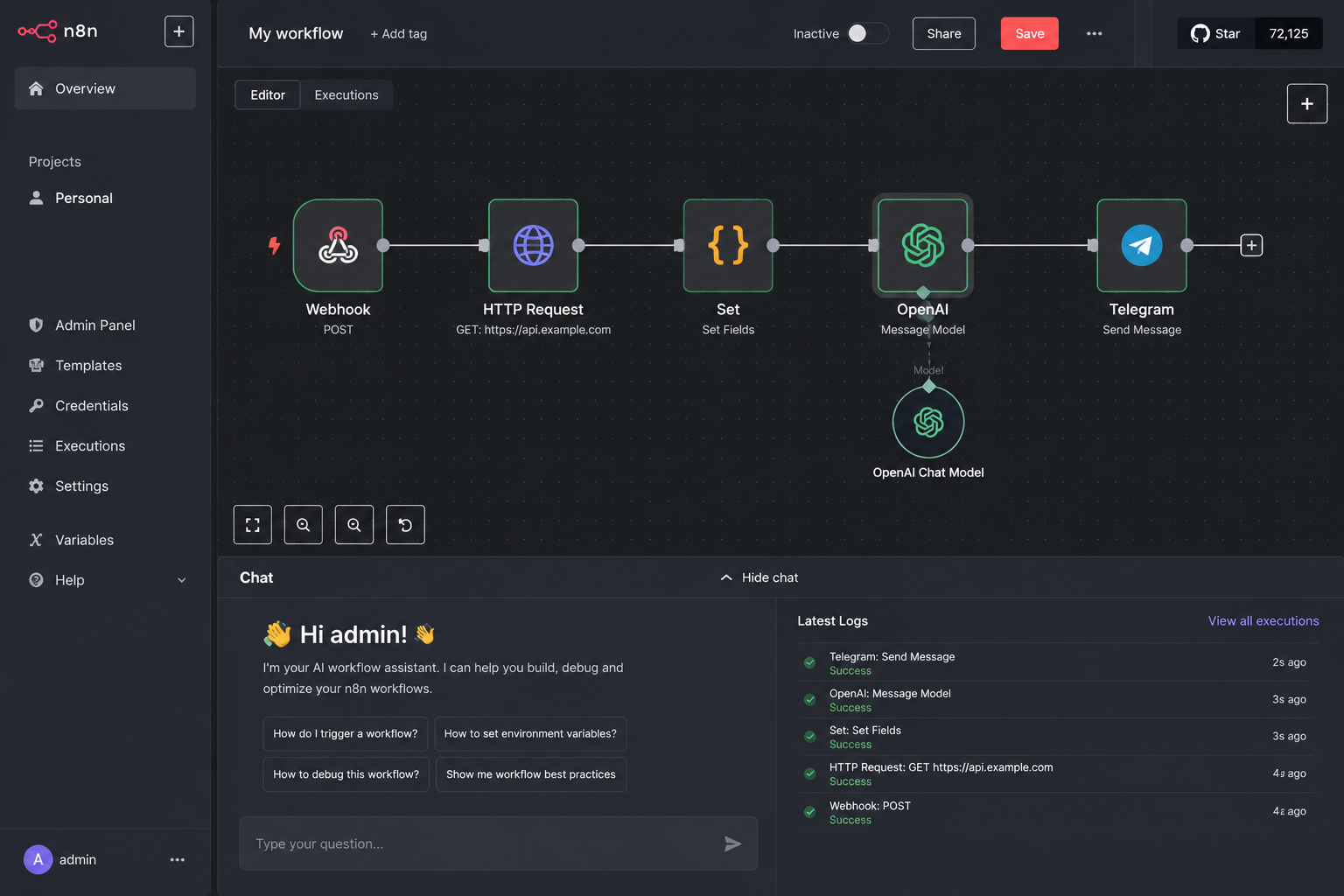Screen dimensions: 1344x896
Task: Select the OpenAI Message Model node
Action: [923, 245]
